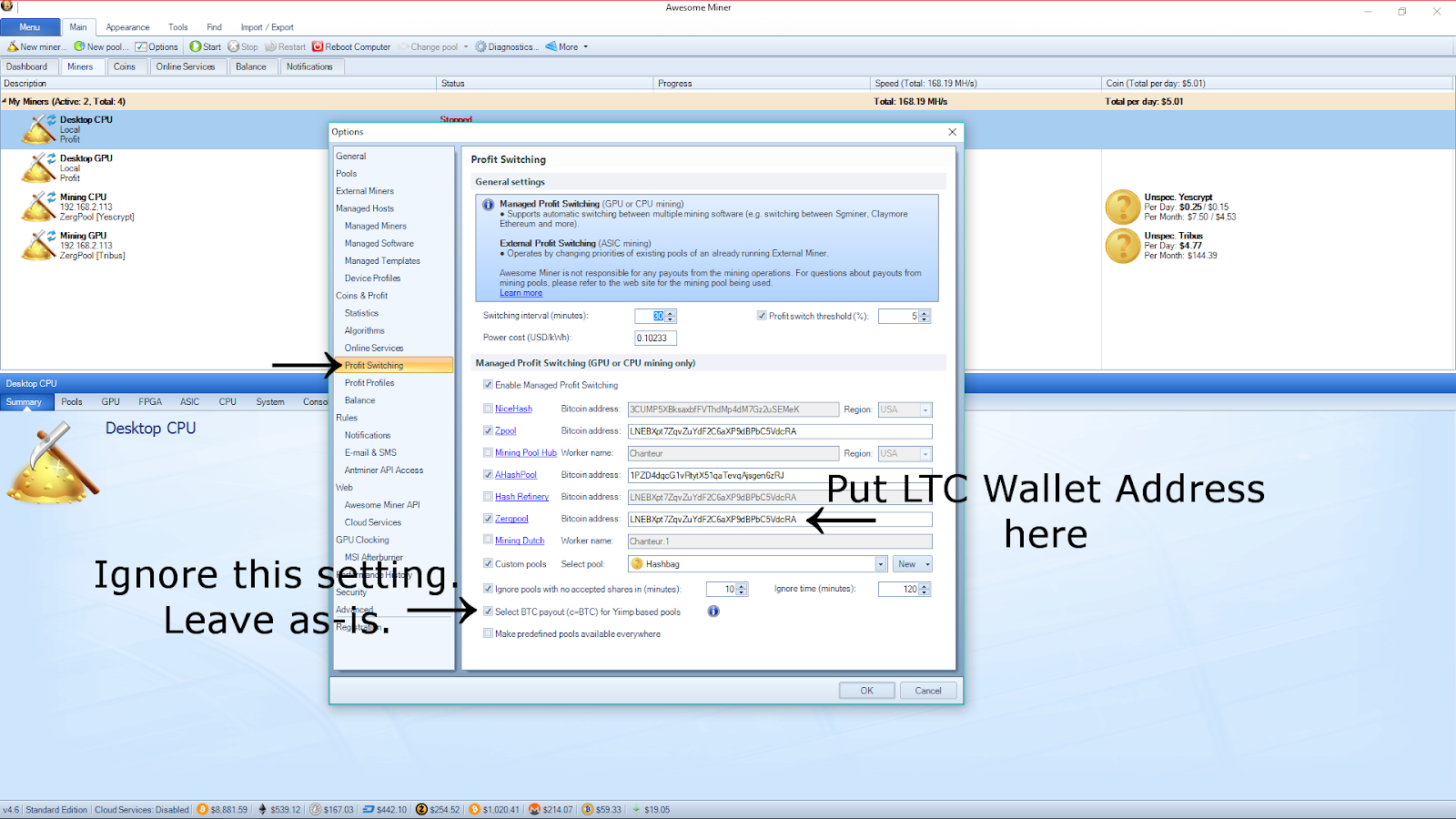
Task: Select the Desktop CPU miner pickaxe icon
Action: (x=37, y=128)
